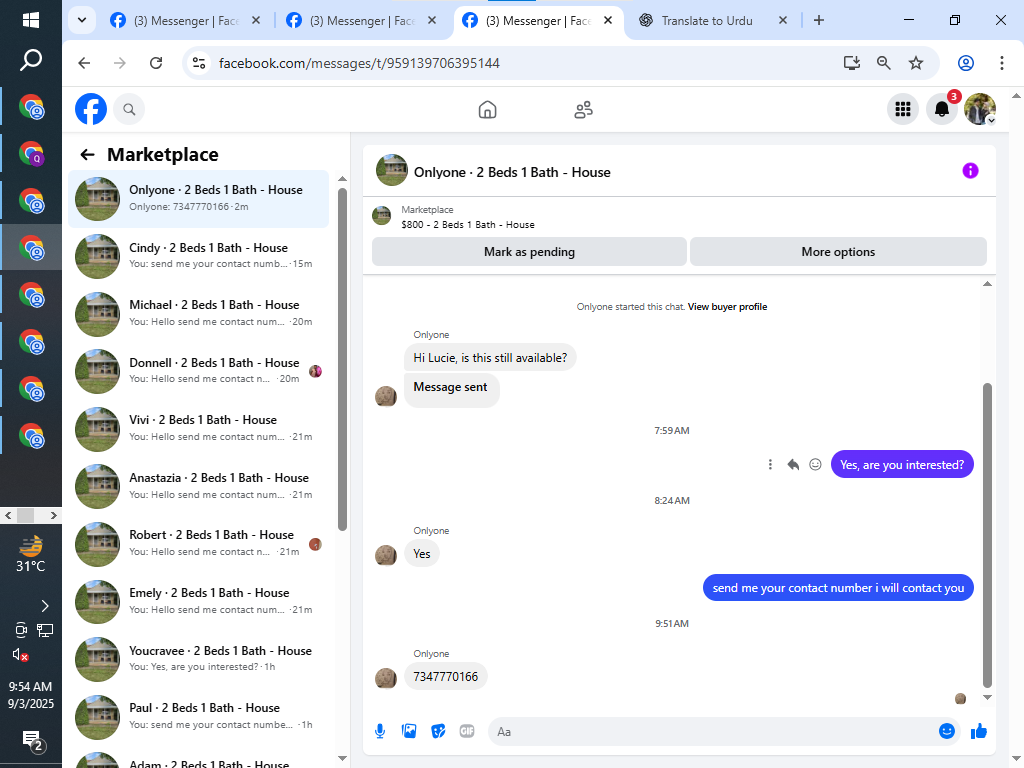Open the zoom magnifier icon in address bar
The image size is (1024, 768).
click(x=884, y=63)
